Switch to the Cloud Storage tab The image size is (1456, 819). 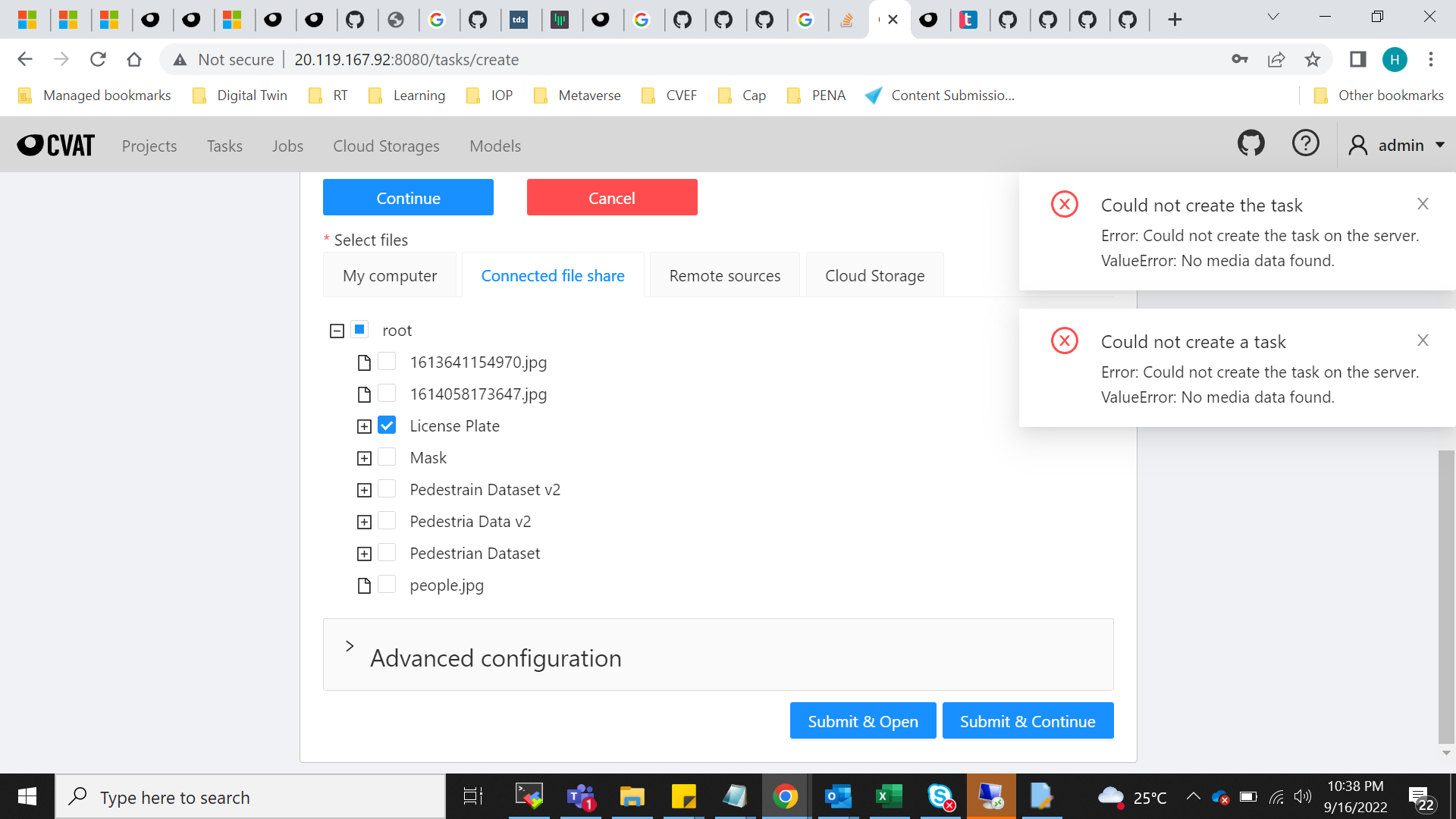pos(874,275)
